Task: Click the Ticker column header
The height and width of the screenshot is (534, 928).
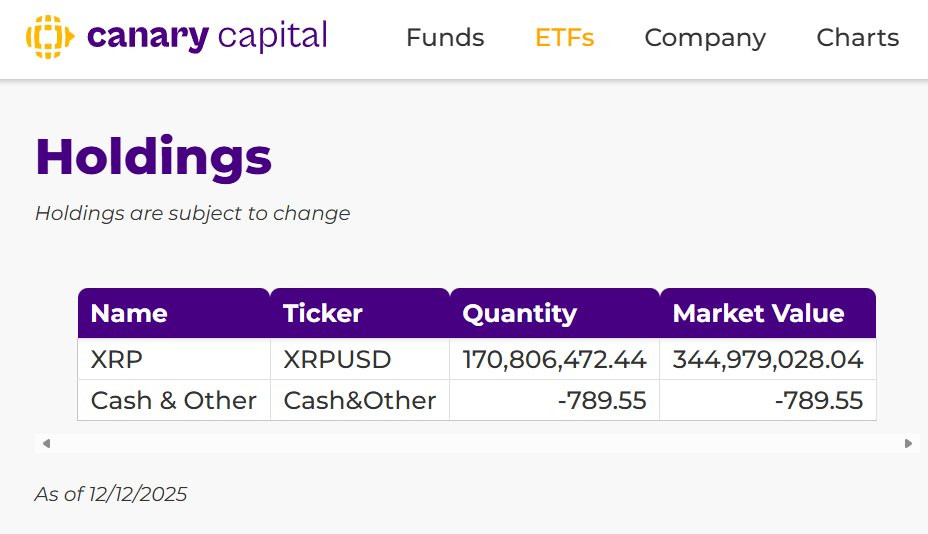Action: click(x=323, y=314)
